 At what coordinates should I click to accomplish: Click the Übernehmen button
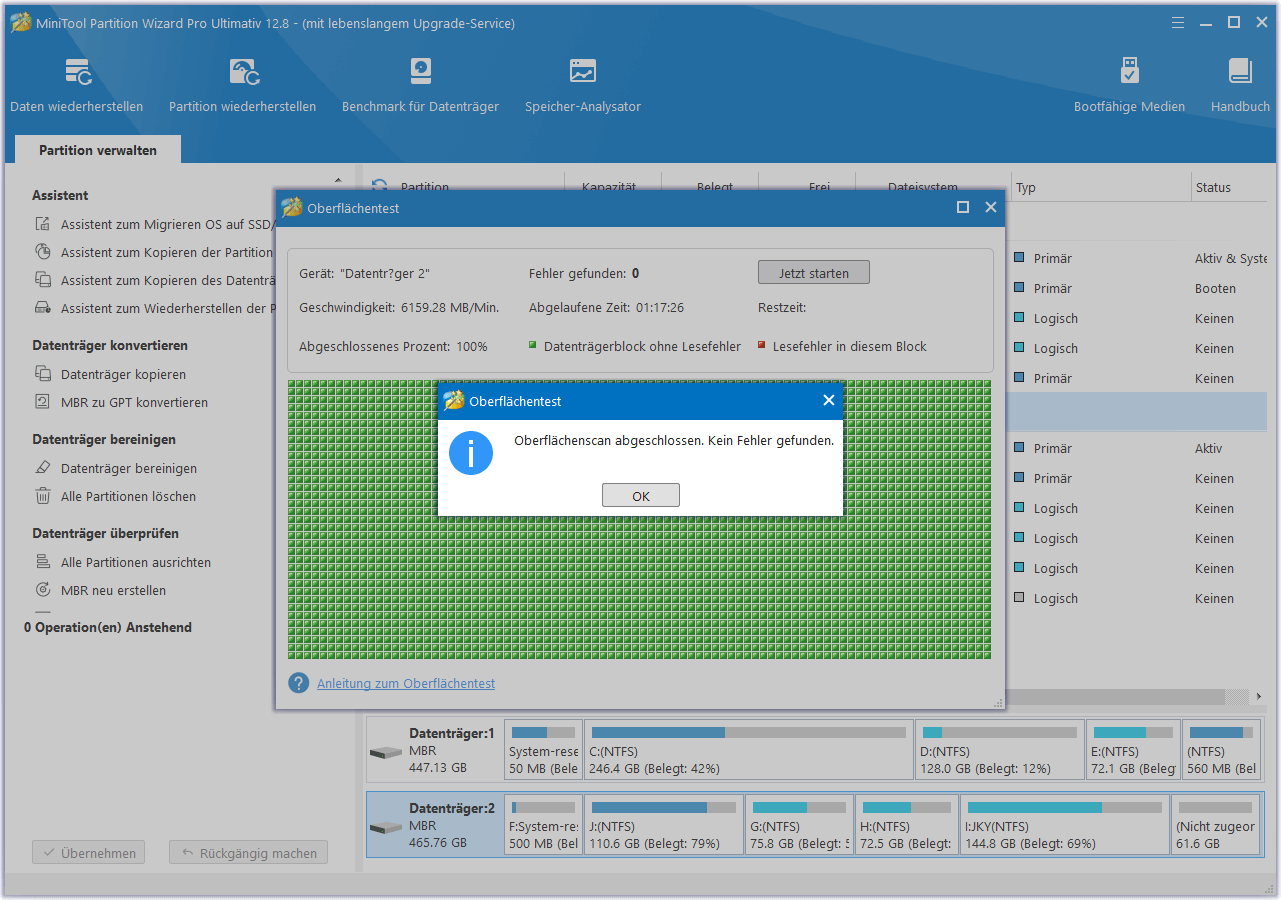pos(89,853)
